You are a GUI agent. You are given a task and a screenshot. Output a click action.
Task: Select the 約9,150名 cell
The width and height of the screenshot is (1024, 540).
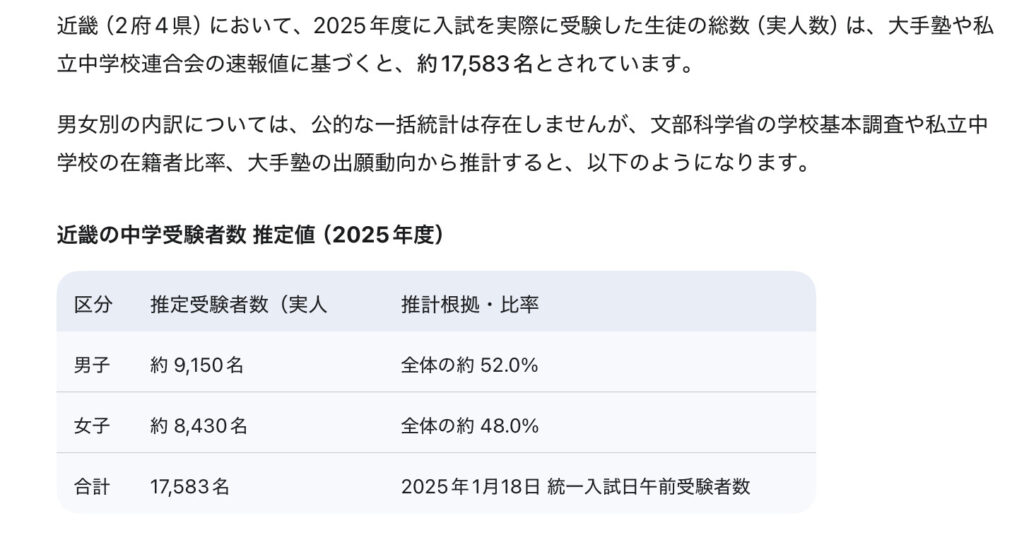click(197, 365)
